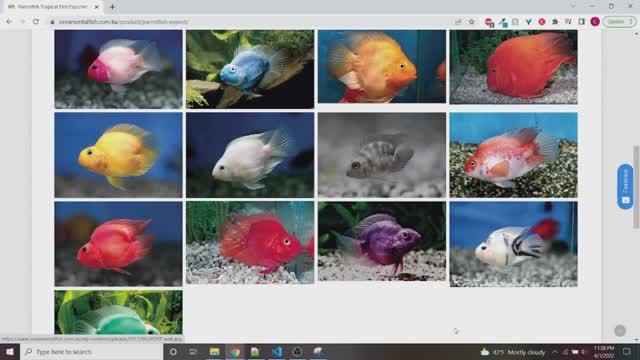
Task: Open the pink-headed white parrotfish photo
Action: 118,69
